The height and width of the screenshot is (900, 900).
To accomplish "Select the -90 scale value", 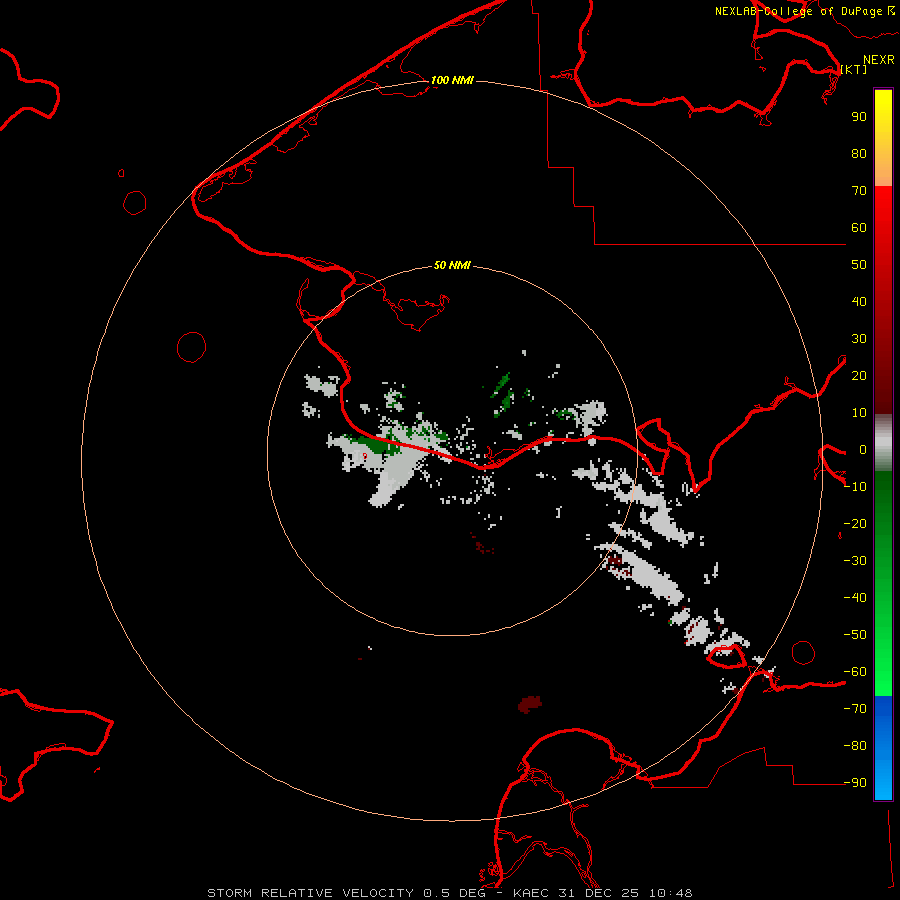I will tap(855, 783).
